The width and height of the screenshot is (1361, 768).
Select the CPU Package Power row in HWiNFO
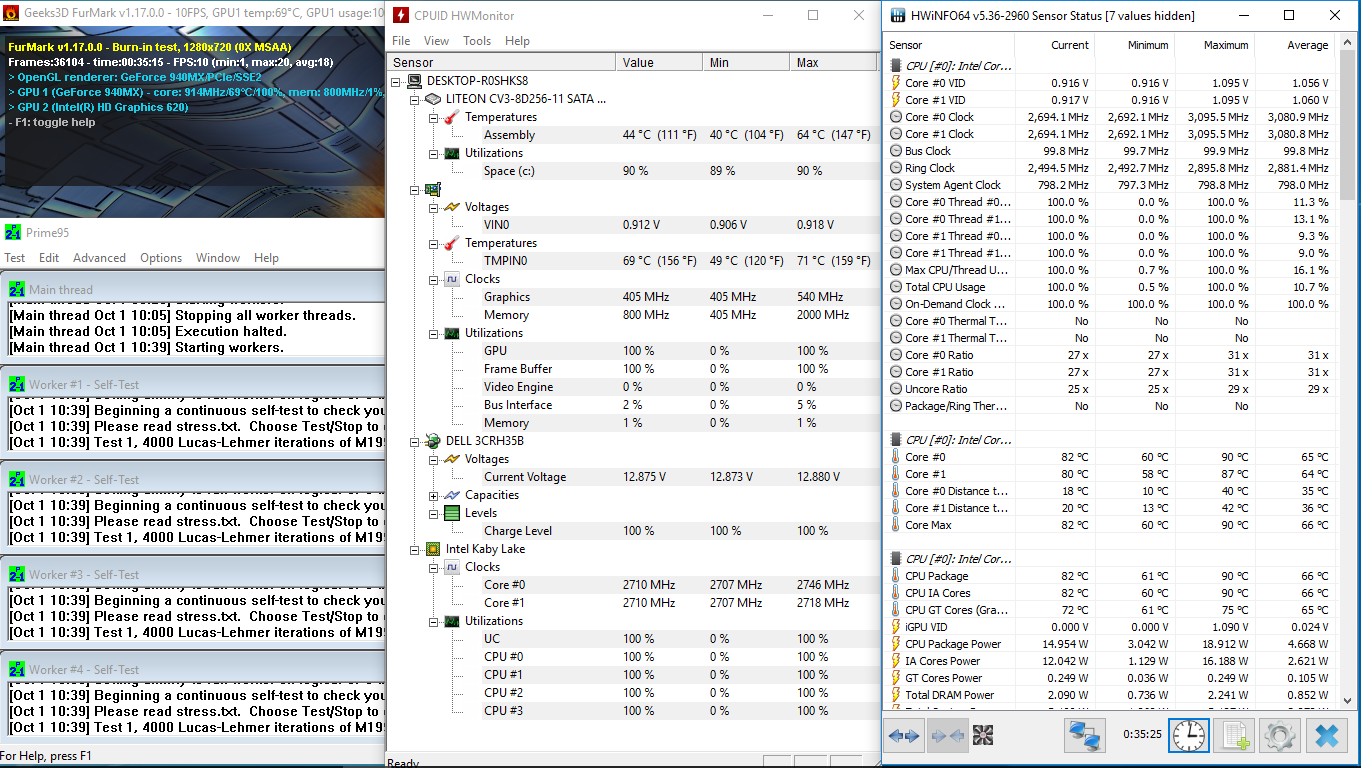coord(1111,644)
